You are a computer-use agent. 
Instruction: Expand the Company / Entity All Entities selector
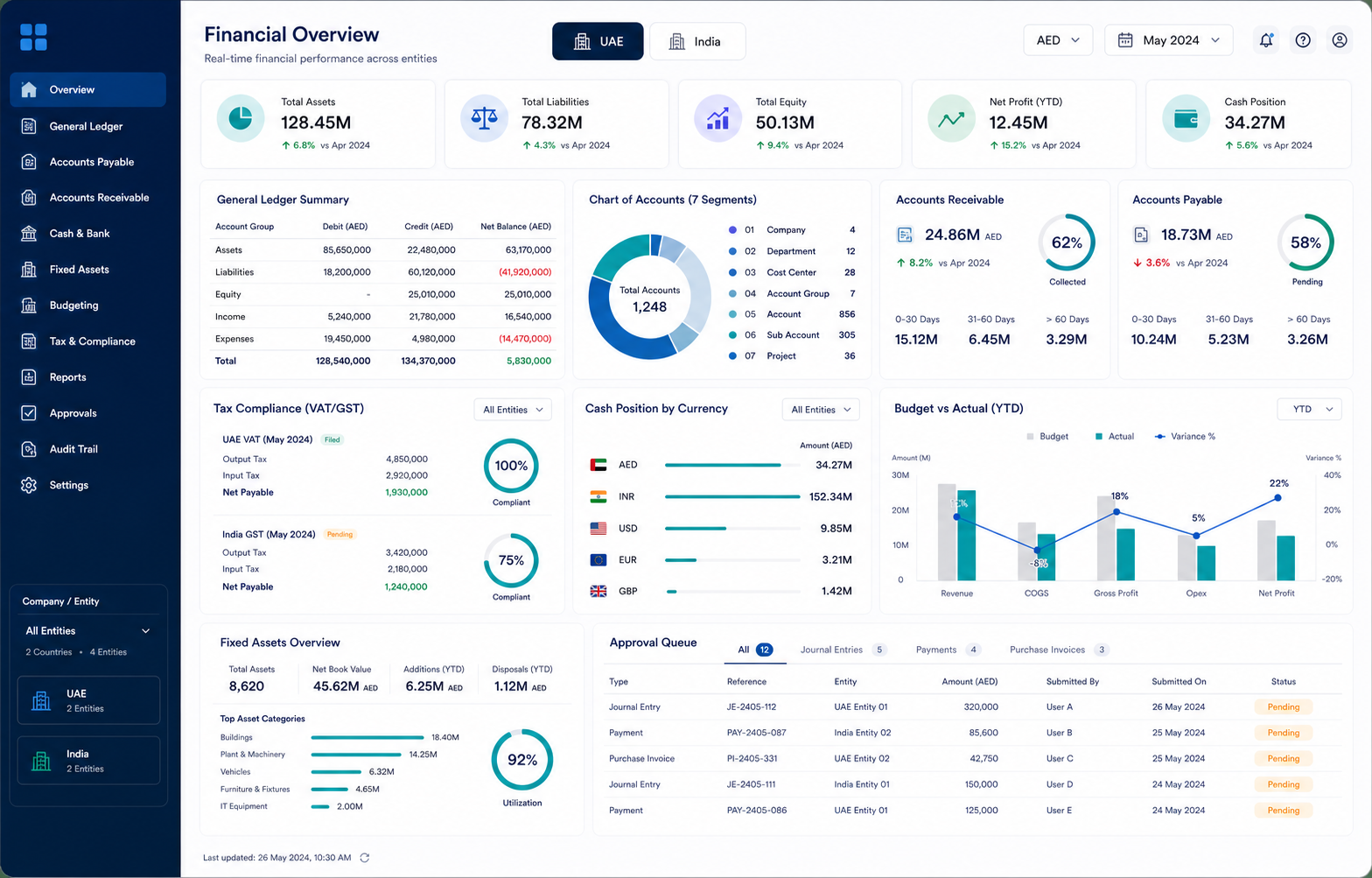87,630
